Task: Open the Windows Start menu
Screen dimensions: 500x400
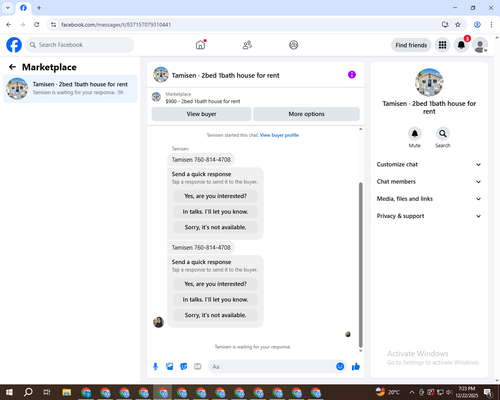Action: [9, 392]
